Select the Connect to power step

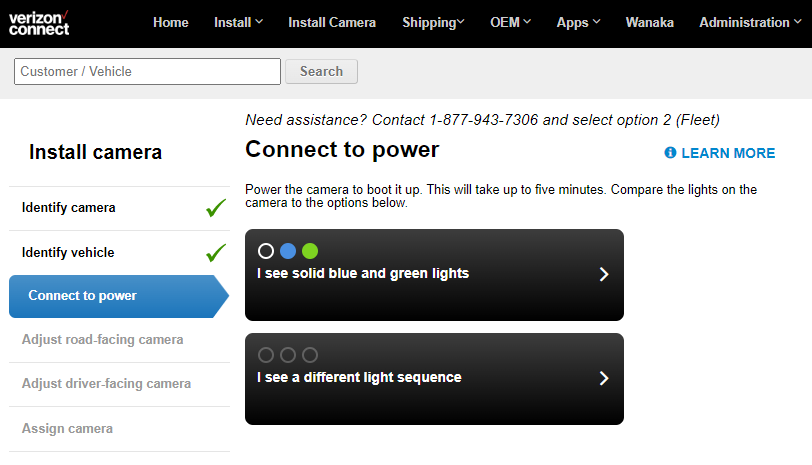click(119, 296)
